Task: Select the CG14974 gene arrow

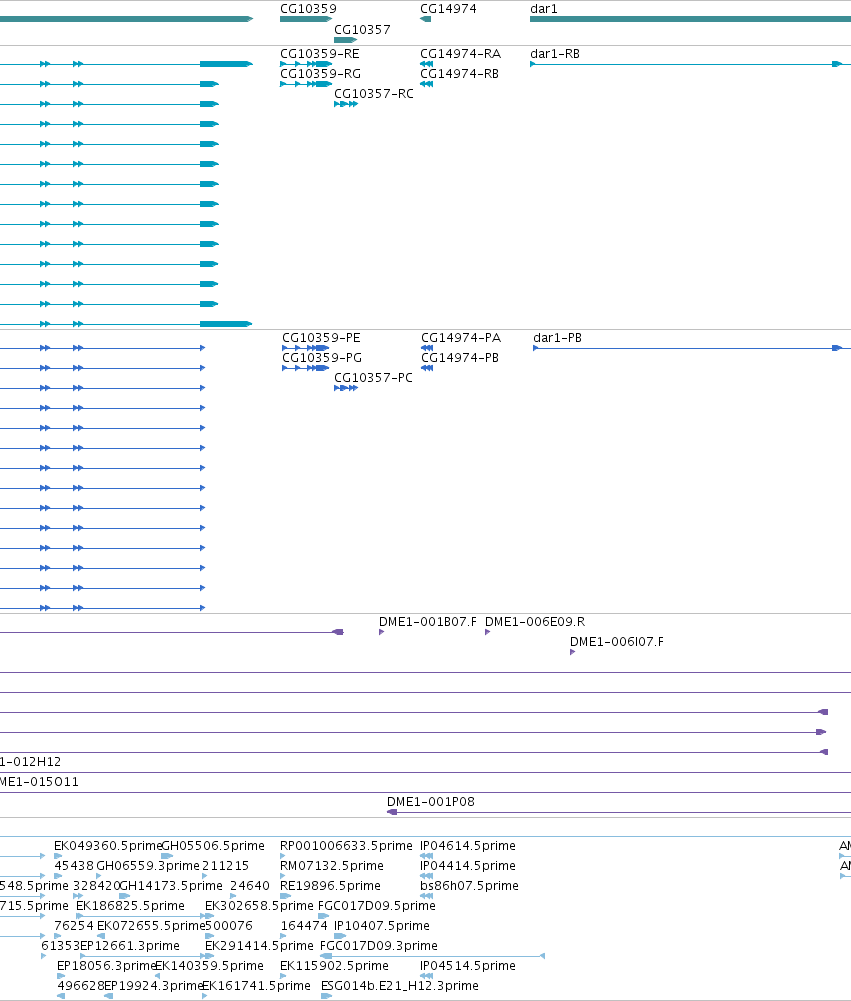Action: coord(425,19)
